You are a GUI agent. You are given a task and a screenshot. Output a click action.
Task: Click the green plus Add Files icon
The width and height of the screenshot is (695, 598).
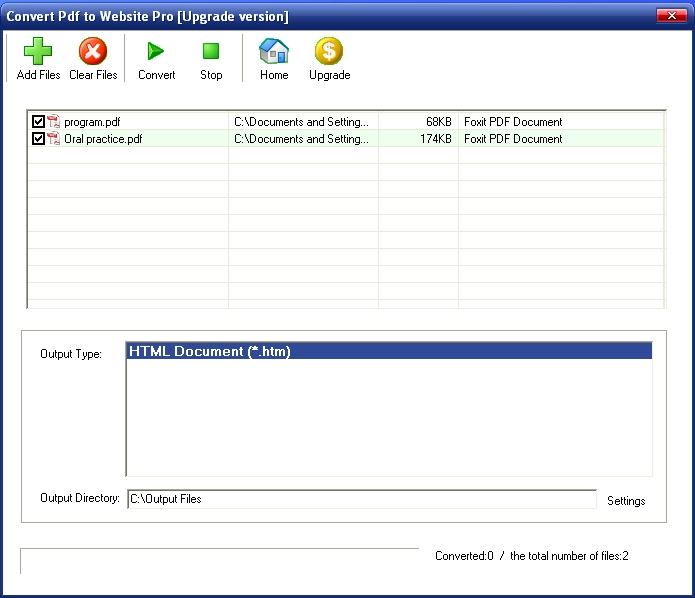click(38, 51)
